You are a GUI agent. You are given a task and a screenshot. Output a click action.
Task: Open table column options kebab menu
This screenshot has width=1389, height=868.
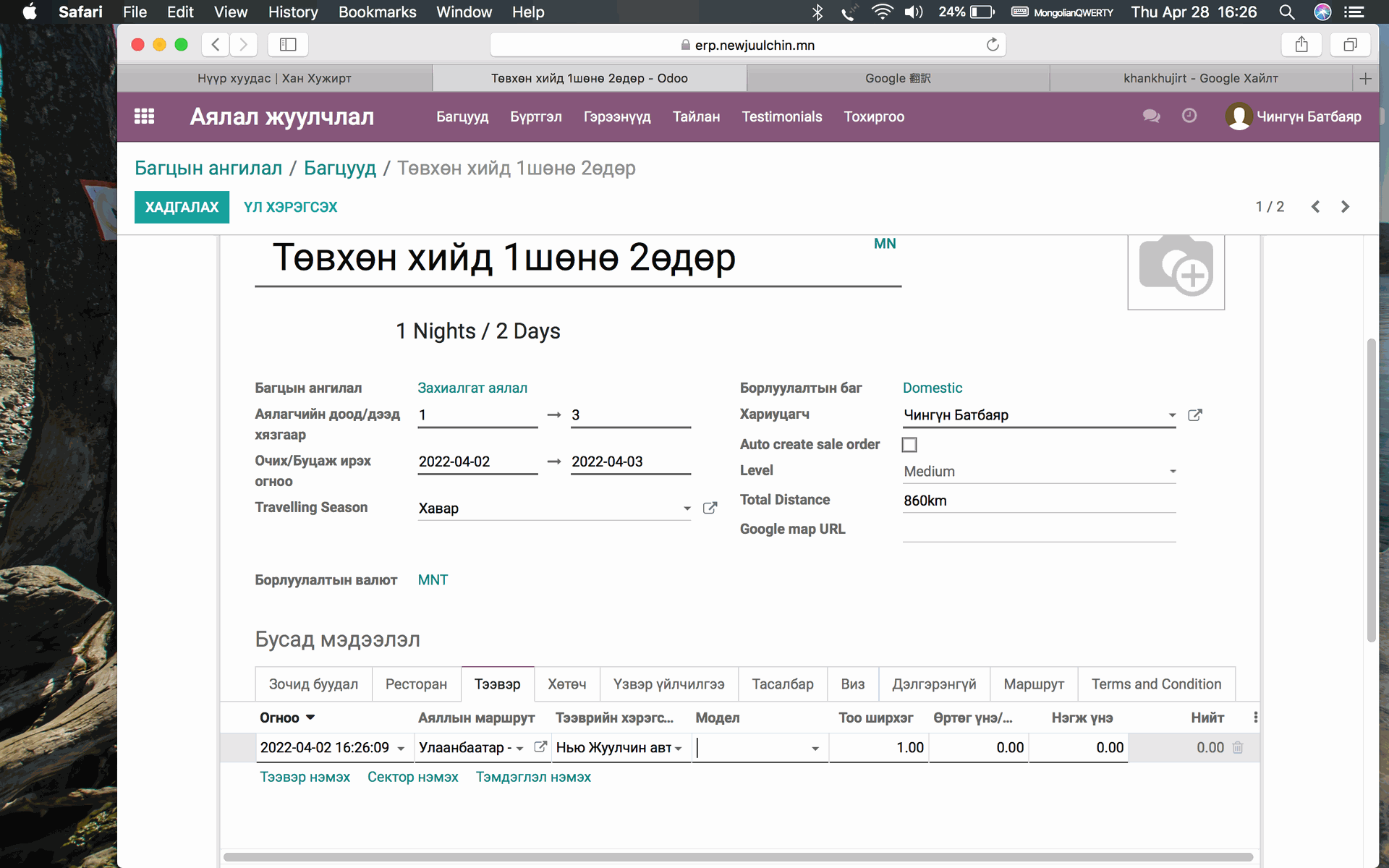(1255, 718)
